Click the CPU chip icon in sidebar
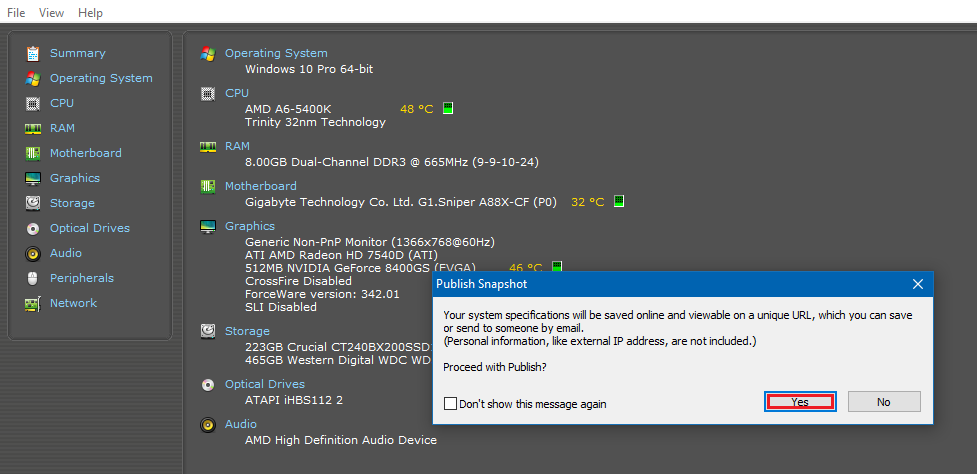 point(33,103)
